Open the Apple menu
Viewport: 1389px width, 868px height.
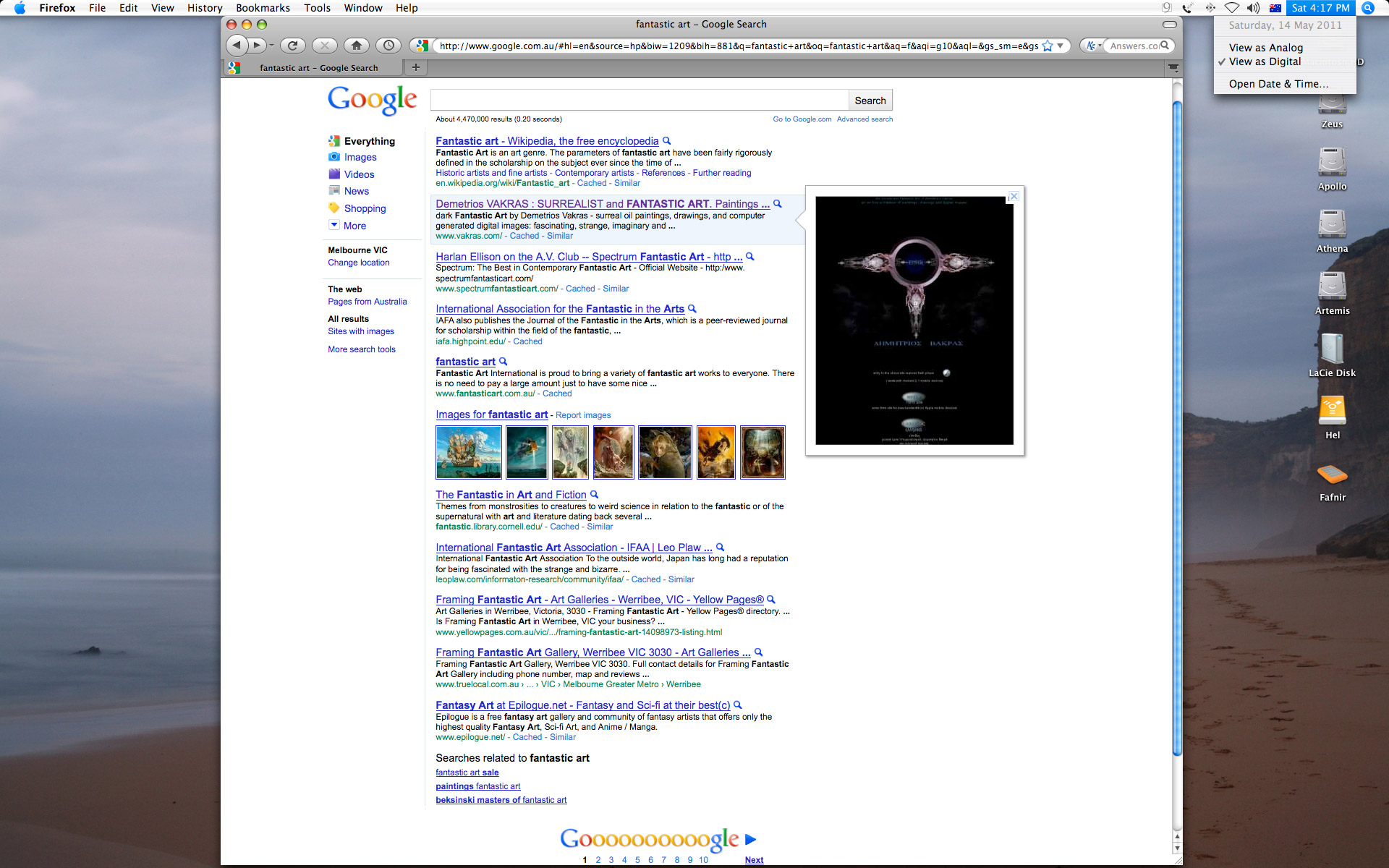[x=20, y=7]
